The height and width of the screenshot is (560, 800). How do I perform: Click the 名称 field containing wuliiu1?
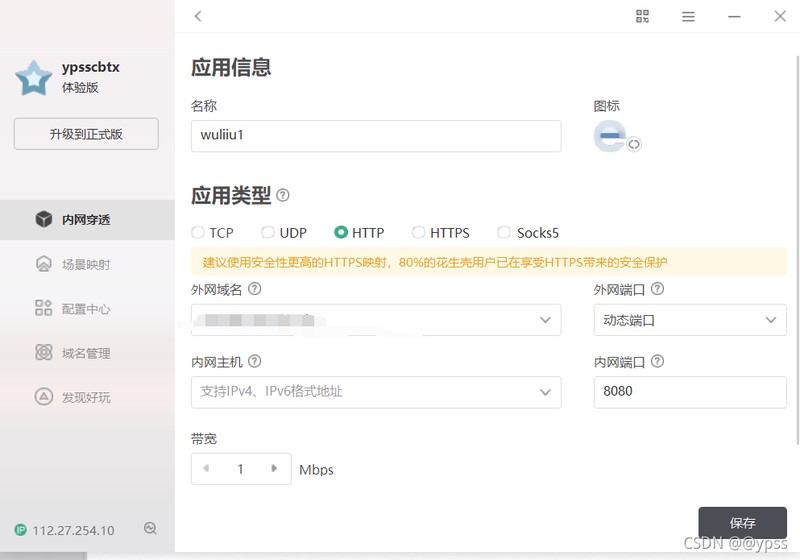pos(376,136)
